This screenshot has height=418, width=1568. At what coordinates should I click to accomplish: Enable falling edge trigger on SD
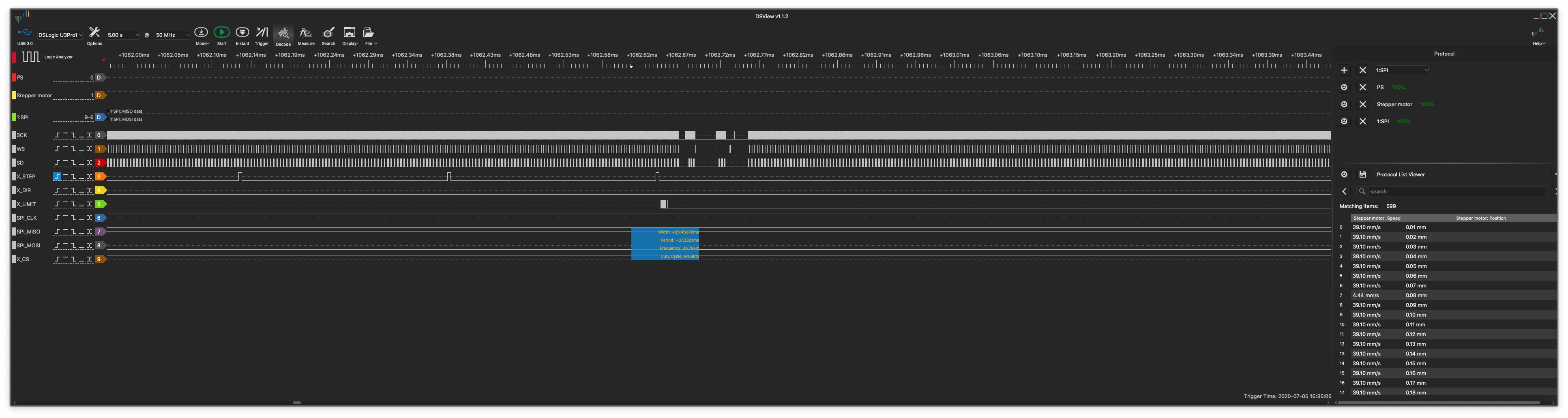click(73, 163)
